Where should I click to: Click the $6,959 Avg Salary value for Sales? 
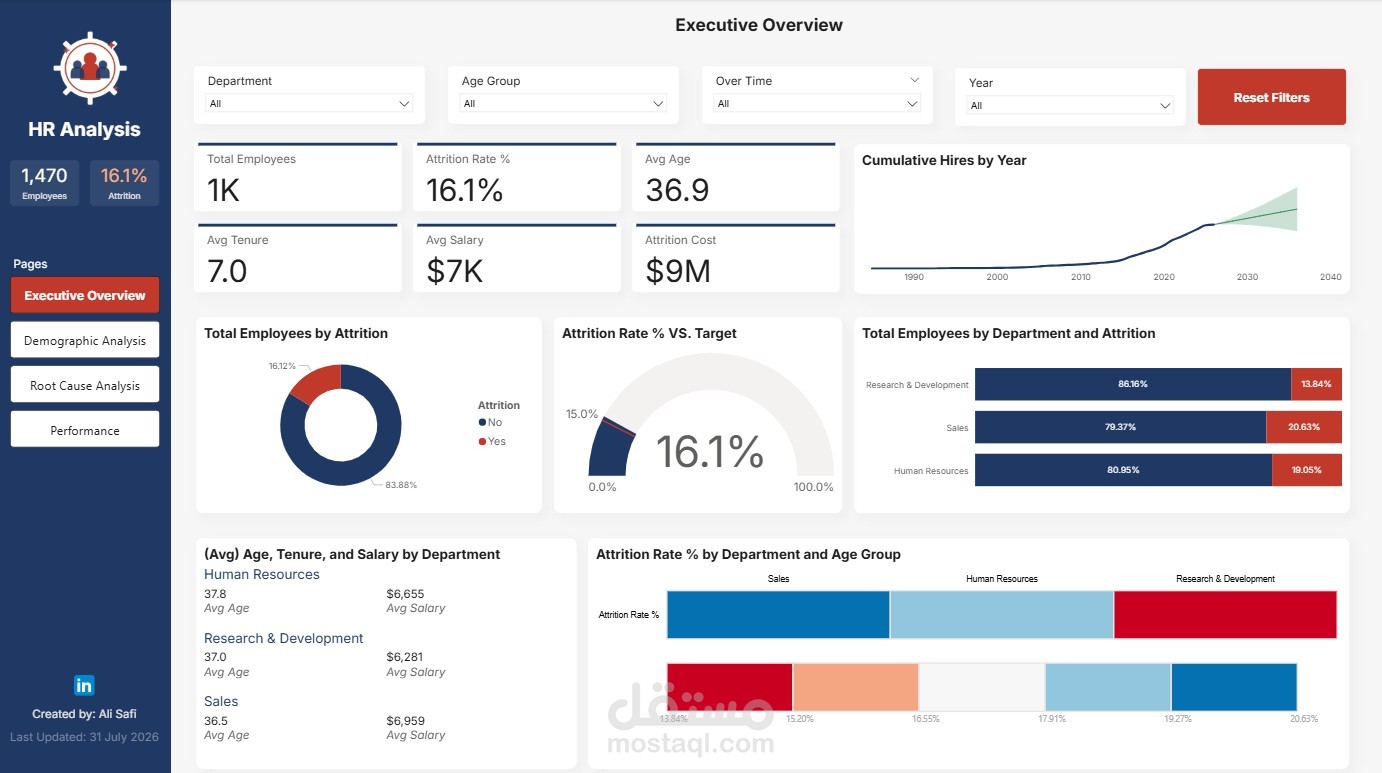coord(405,720)
